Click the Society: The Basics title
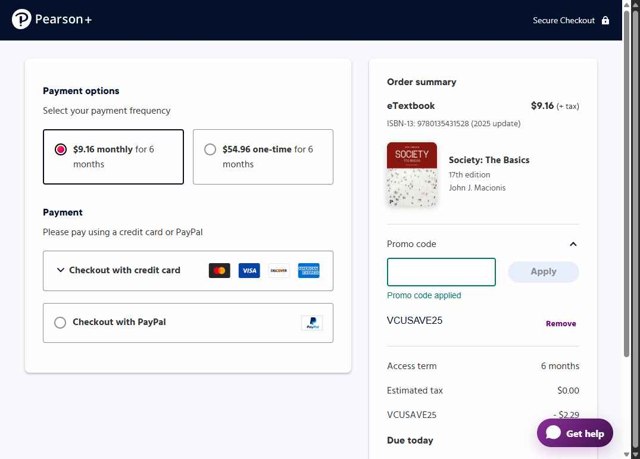The width and height of the screenshot is (640, 459). [489, 160]
